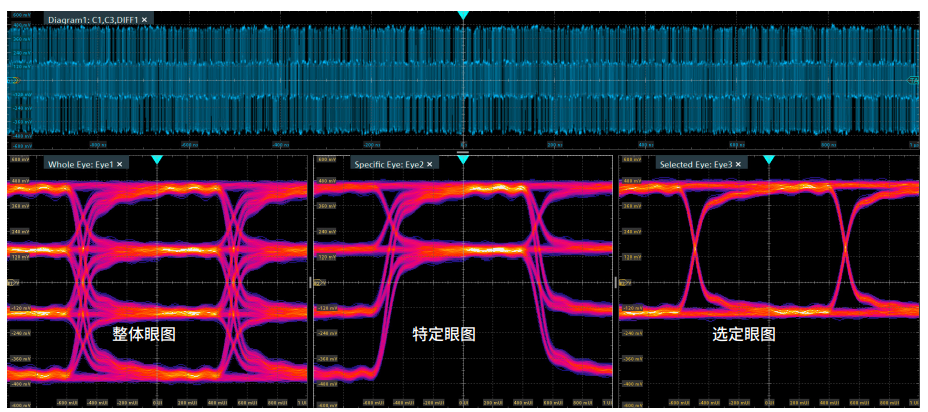Click the splitter handle between waveform and eye diagrams
Viewport: 928px width, 412px height.
462,152
